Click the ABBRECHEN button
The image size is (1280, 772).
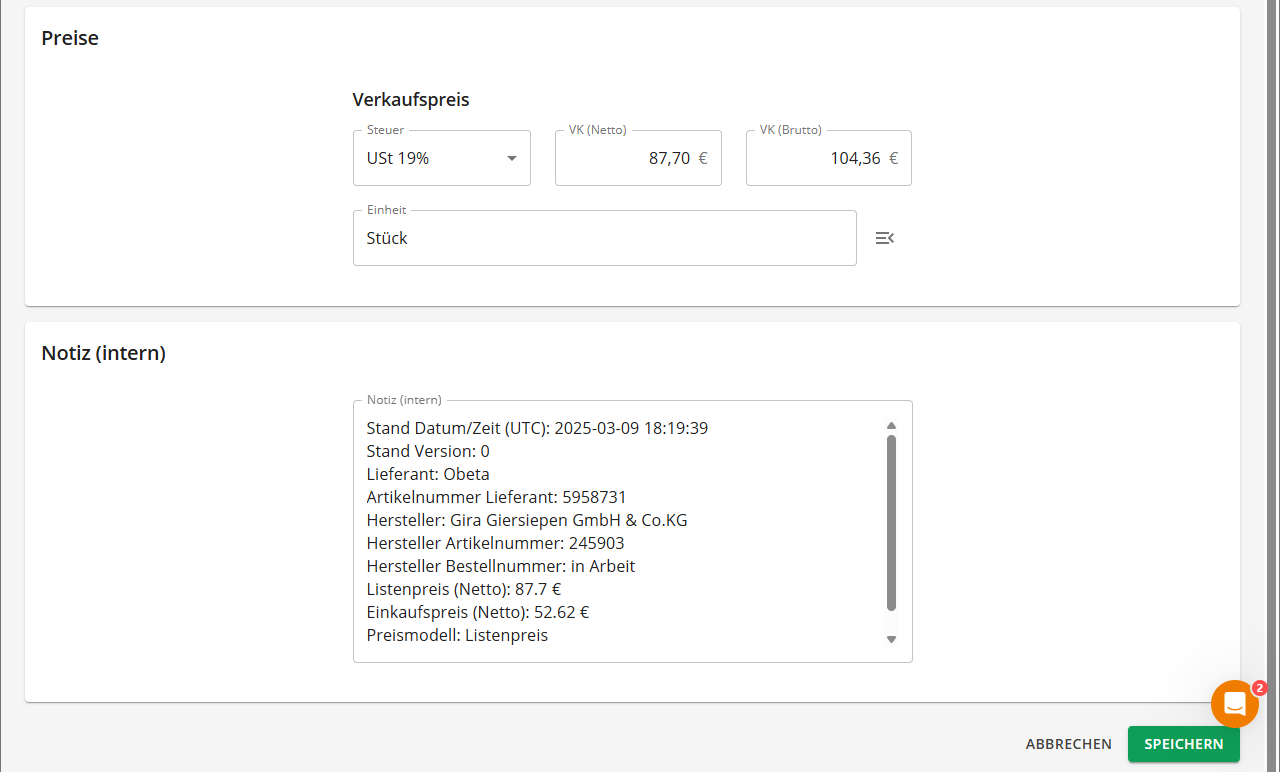coord(1069,744)
